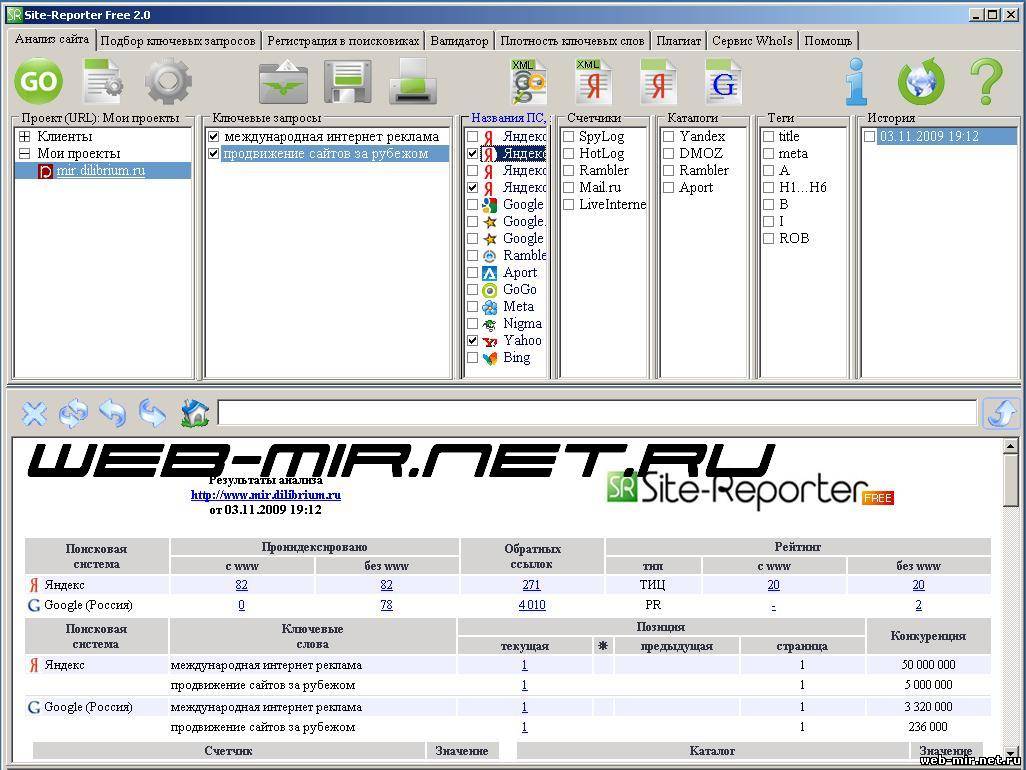Save report with the floppy disk icon

coord(347,82)
